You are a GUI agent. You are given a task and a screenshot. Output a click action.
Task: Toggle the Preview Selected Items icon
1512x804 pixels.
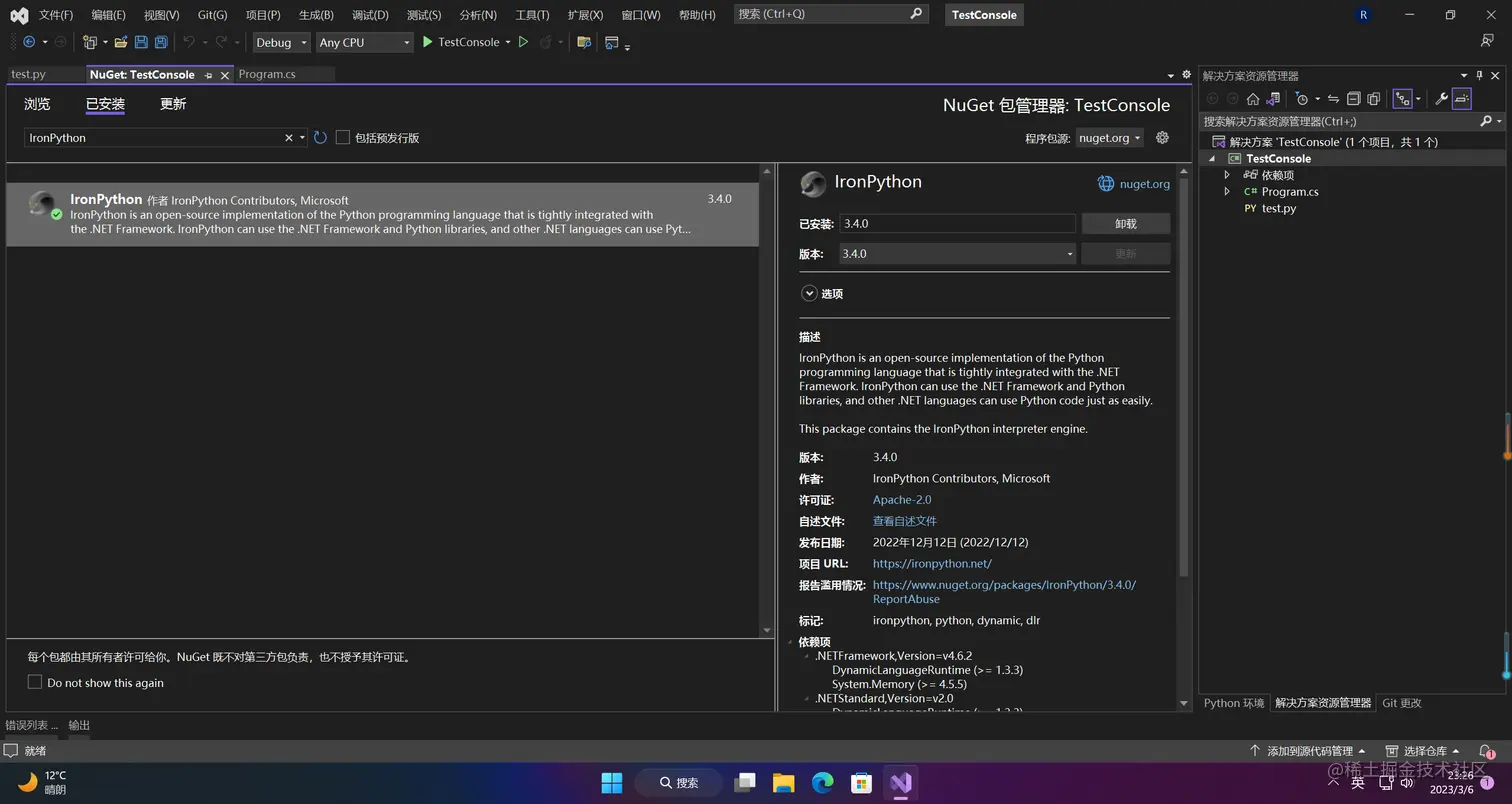pyautogui.click(x=1462, y=99)
